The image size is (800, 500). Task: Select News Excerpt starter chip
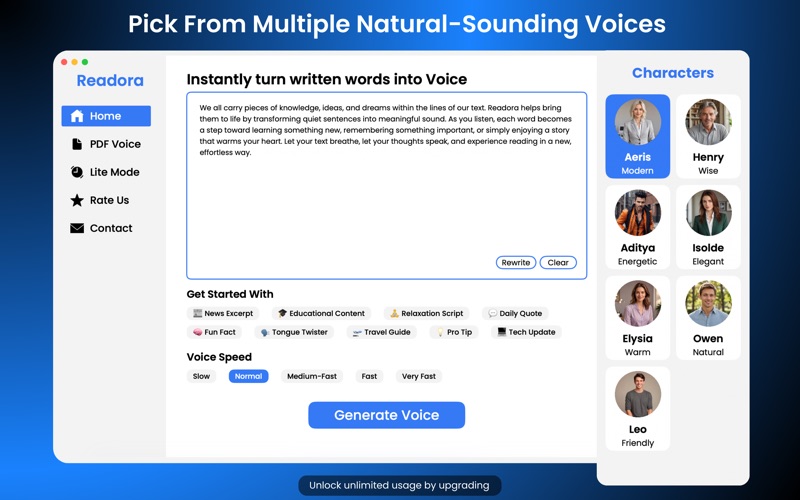click(223, 313)
